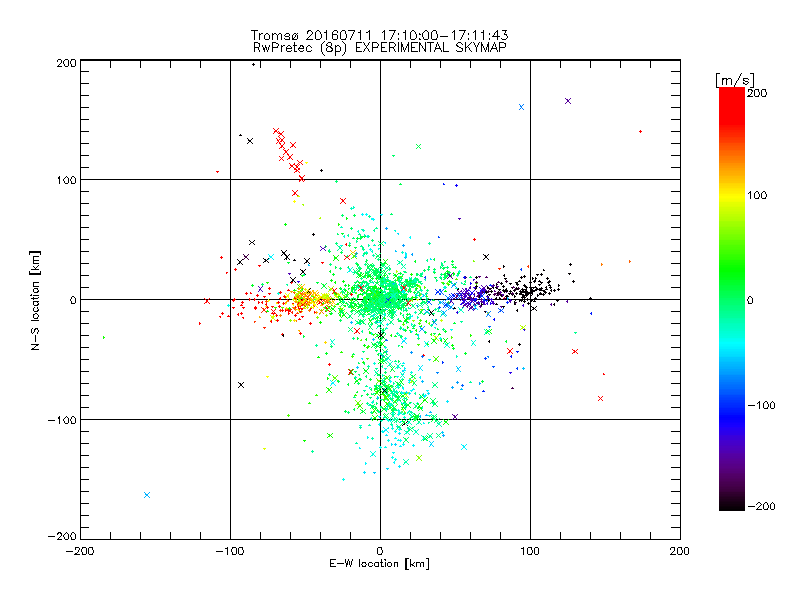Image resolution: width=800 pixels, height=600 pixels.
Task: Click the '0' tick label on the E-W axis
Action: [380, 551]
